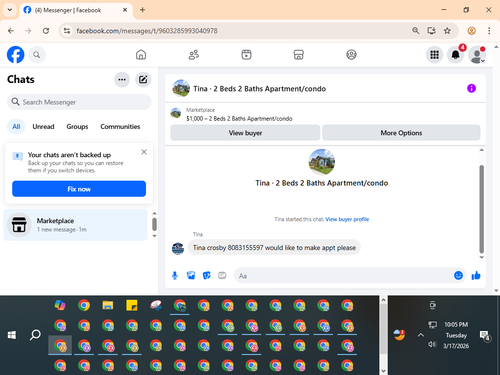Open the Marketplace storefront icon in top navigation
The width and height of the screenshot is (500, 375).
point(299,55)
